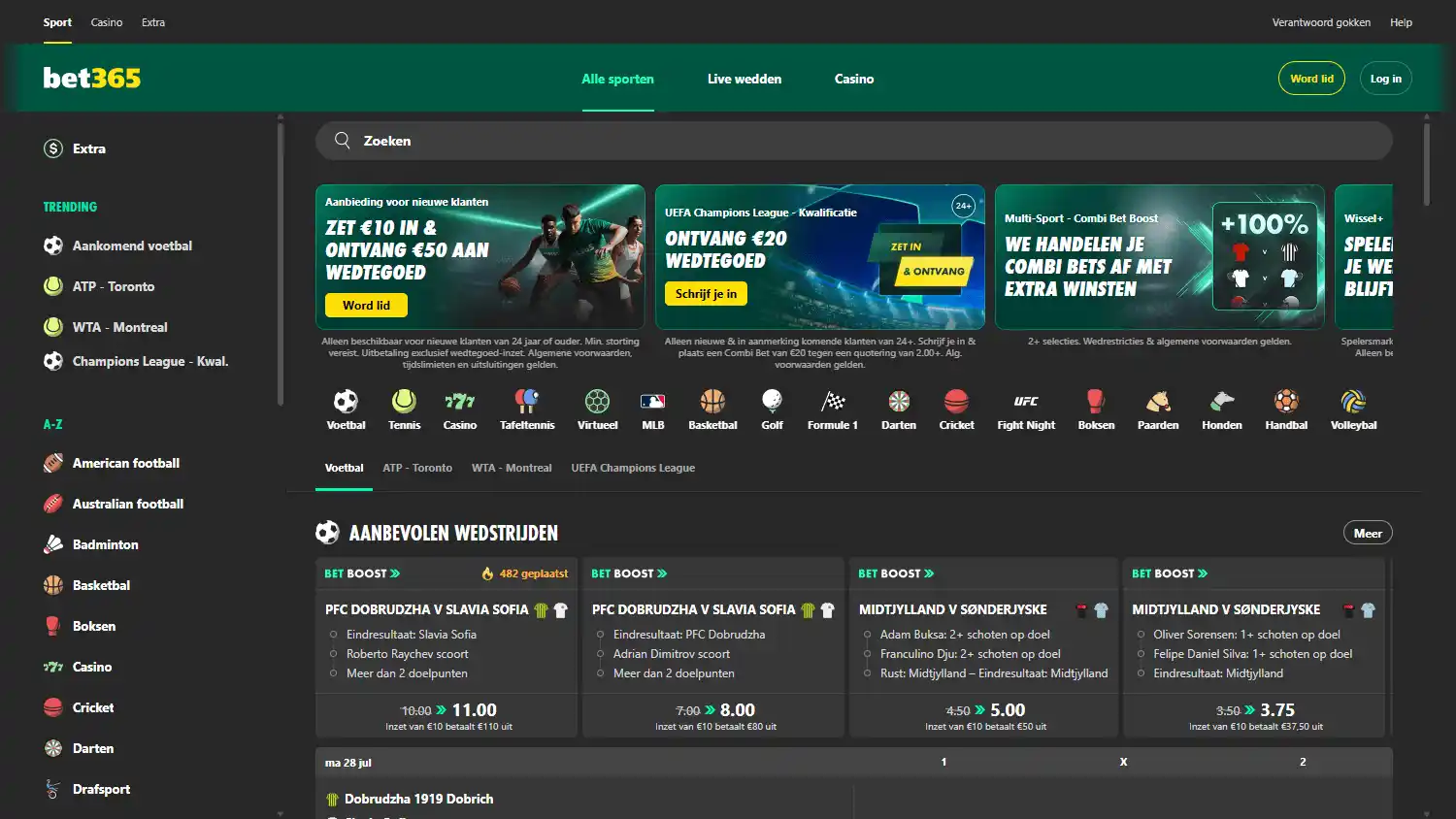The height and width of the screenshot is (819, 1456).
Task: Open Alle sporten in header navigation
Action: coord(617,79)
